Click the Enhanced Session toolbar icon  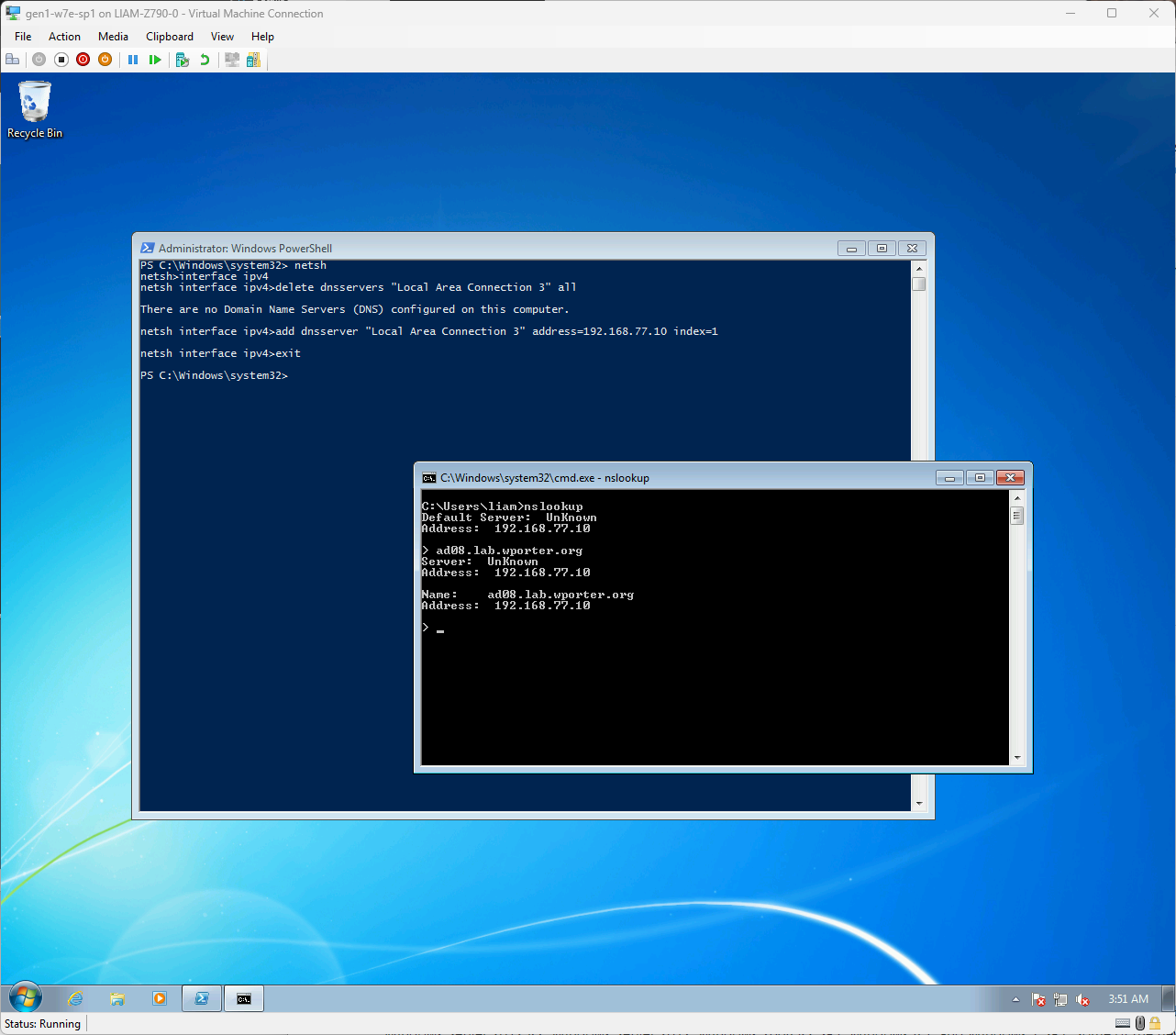[232, 60]
